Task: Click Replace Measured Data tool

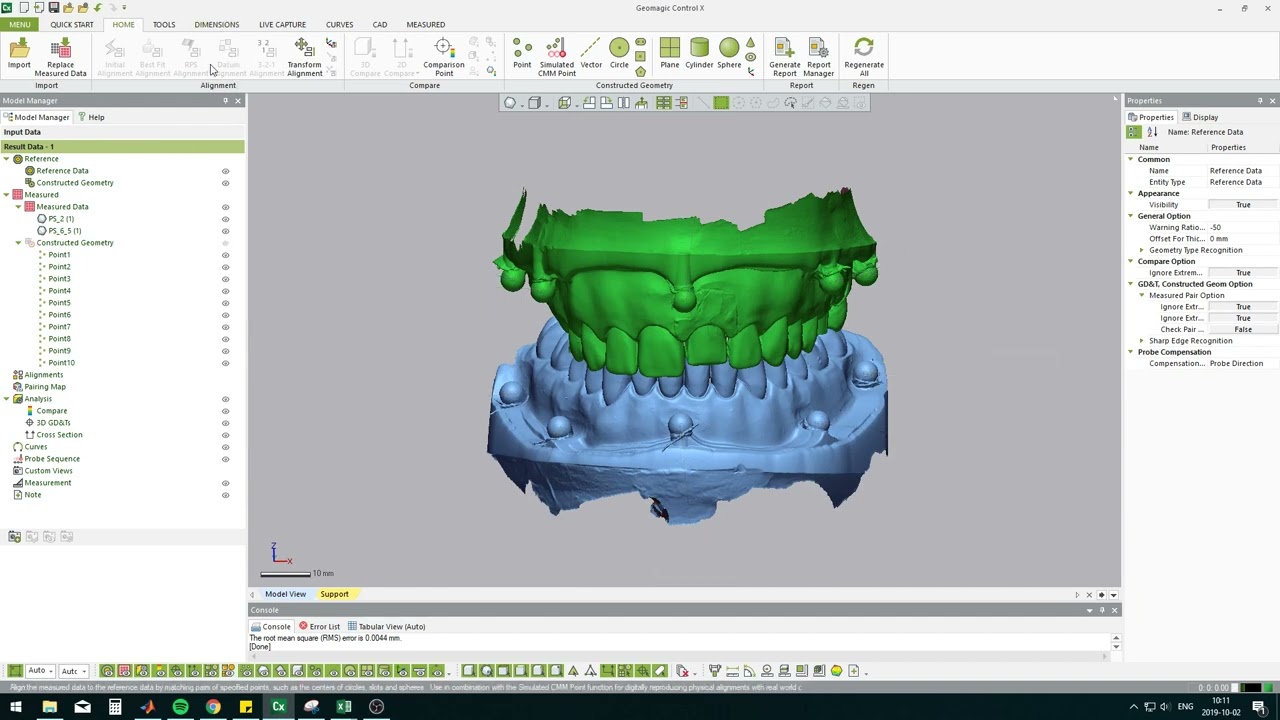Action: pos(60,57)
